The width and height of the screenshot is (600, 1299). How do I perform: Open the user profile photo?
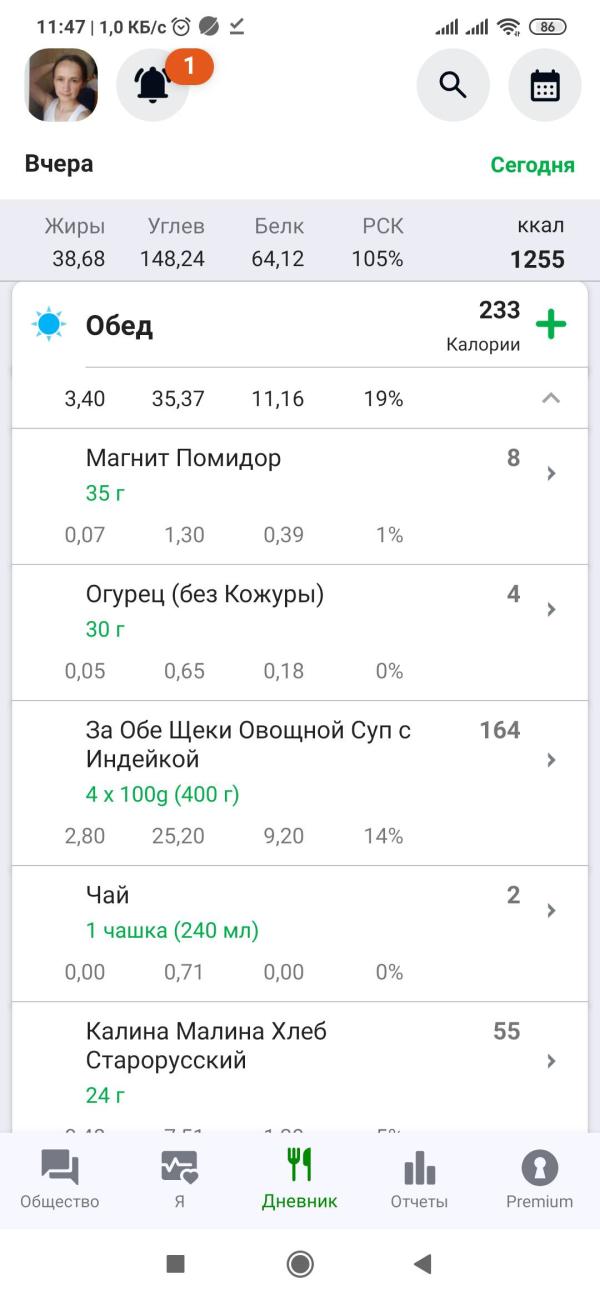tap(62, 85)
